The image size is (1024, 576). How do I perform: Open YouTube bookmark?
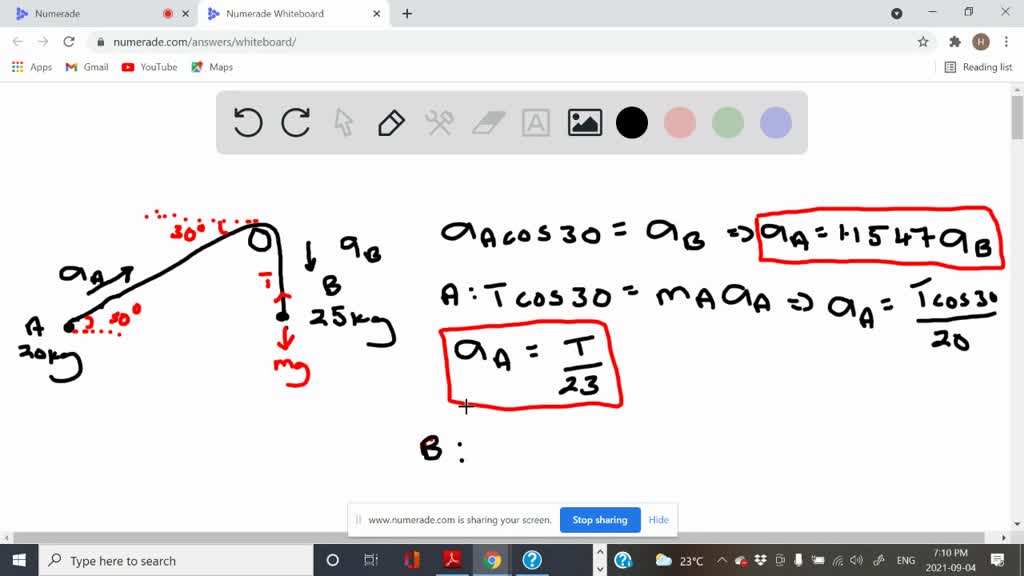pyautogui.click(x=150, y=67)
